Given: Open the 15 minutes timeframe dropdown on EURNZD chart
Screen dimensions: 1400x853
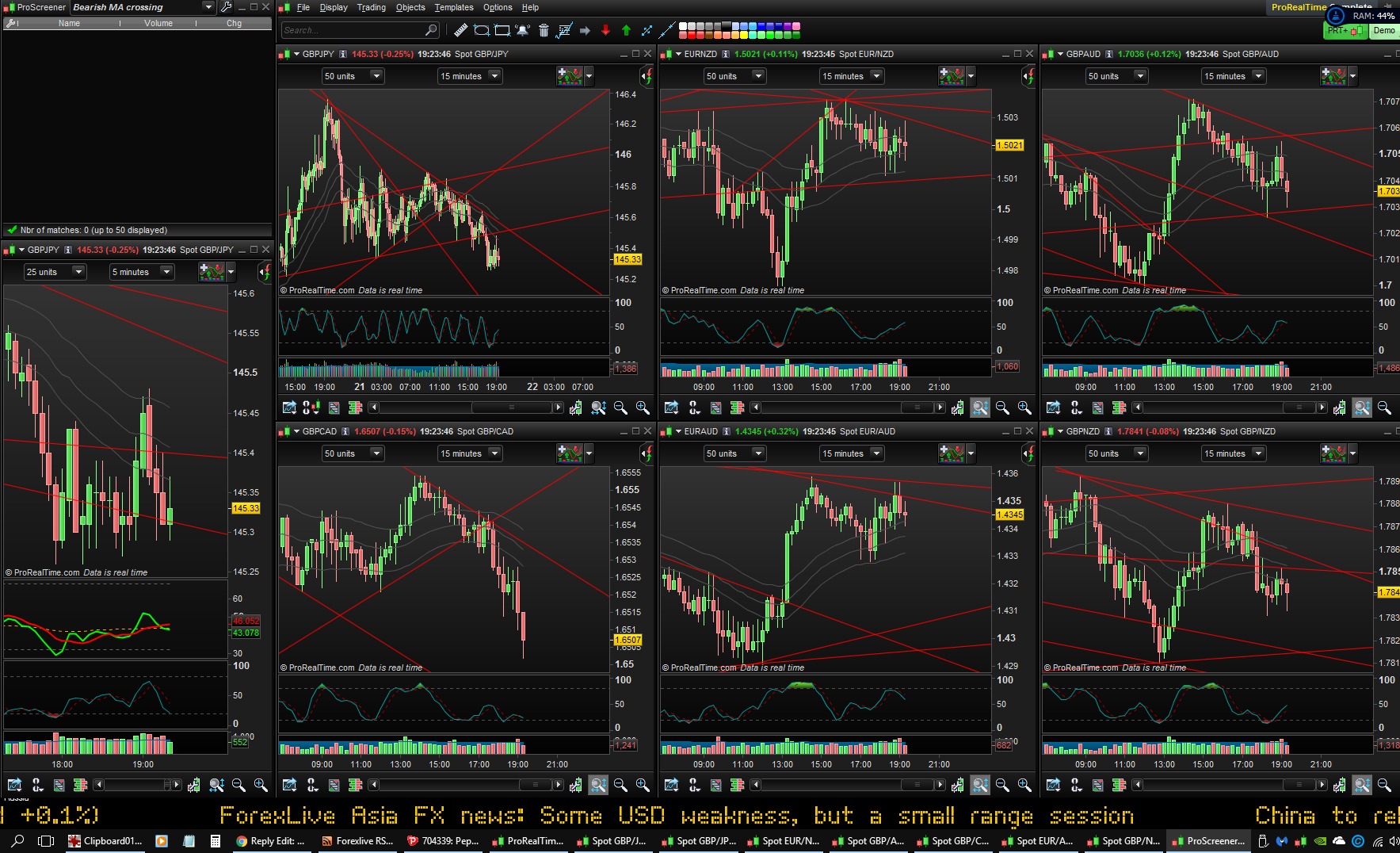Looking at the screenshot, I should (852, 76).
